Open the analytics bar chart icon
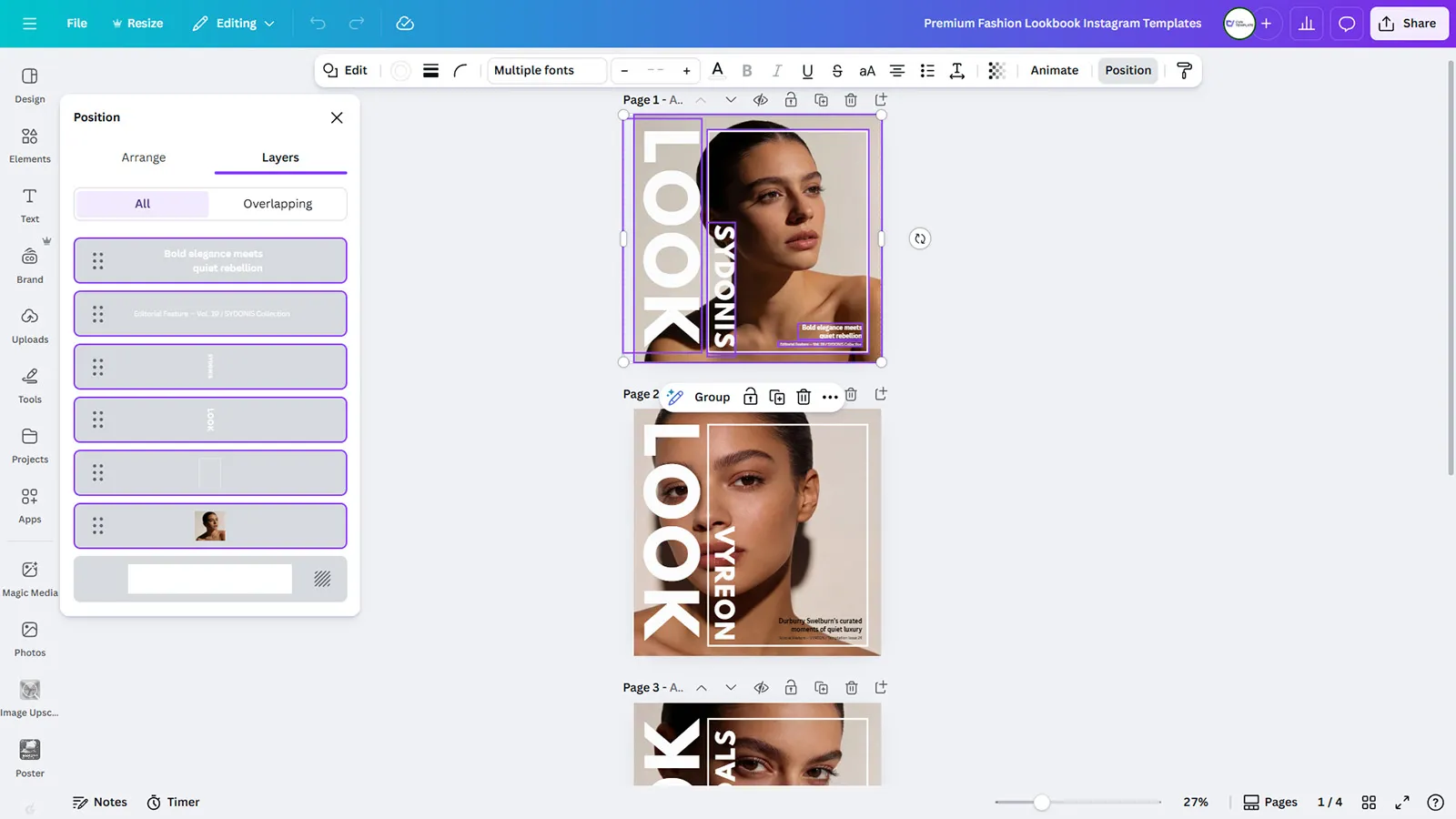The image size is (1456, 819). click(1306, 24)
